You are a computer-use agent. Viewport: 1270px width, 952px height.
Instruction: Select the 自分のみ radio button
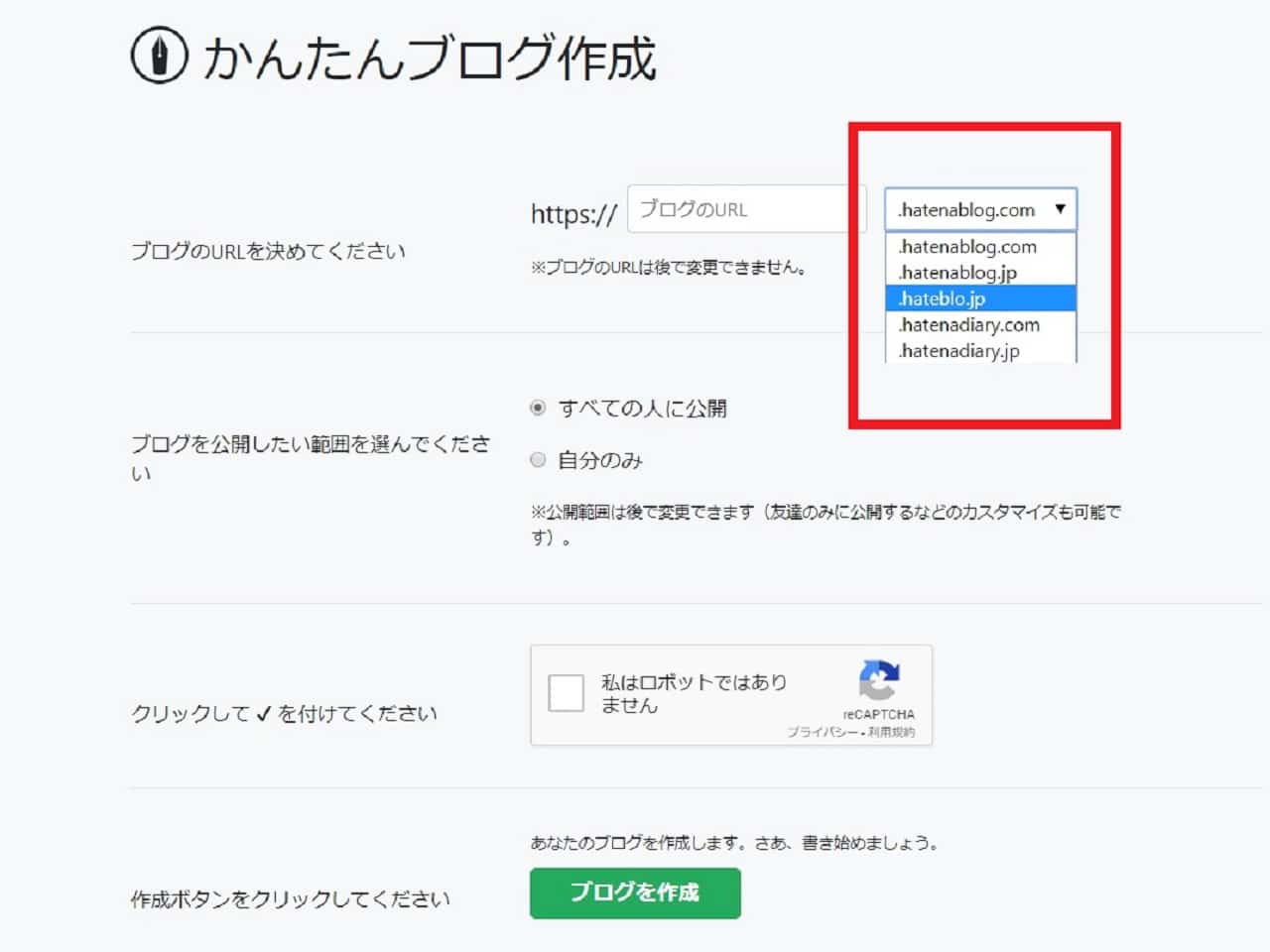(x=538, y=460)
